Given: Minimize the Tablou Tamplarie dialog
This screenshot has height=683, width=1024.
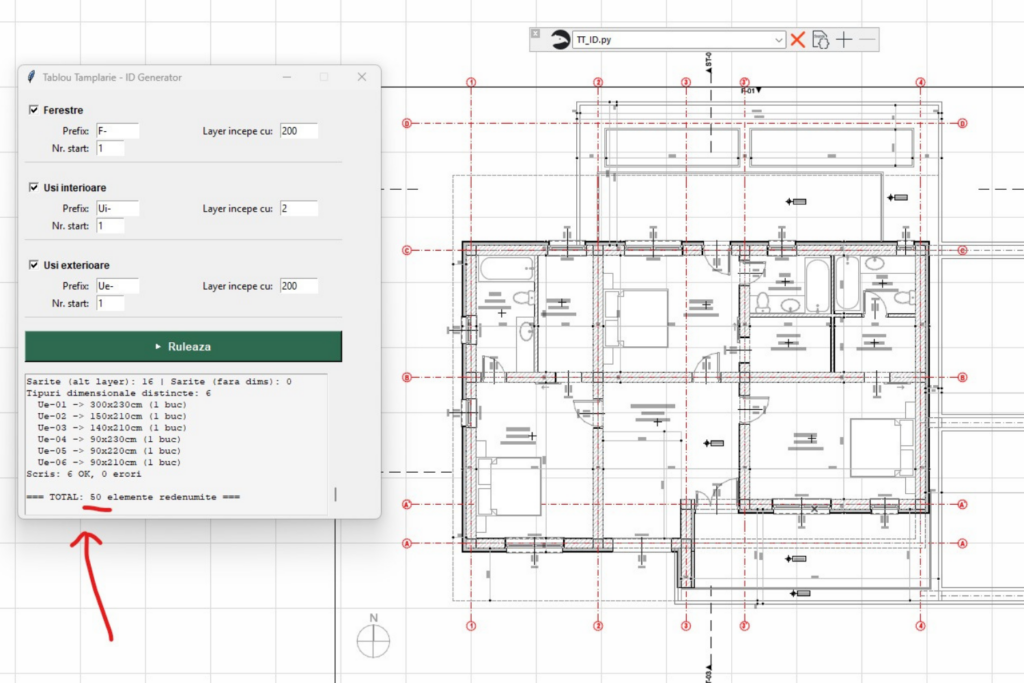Looking at the screenshot, I should 287,77.
